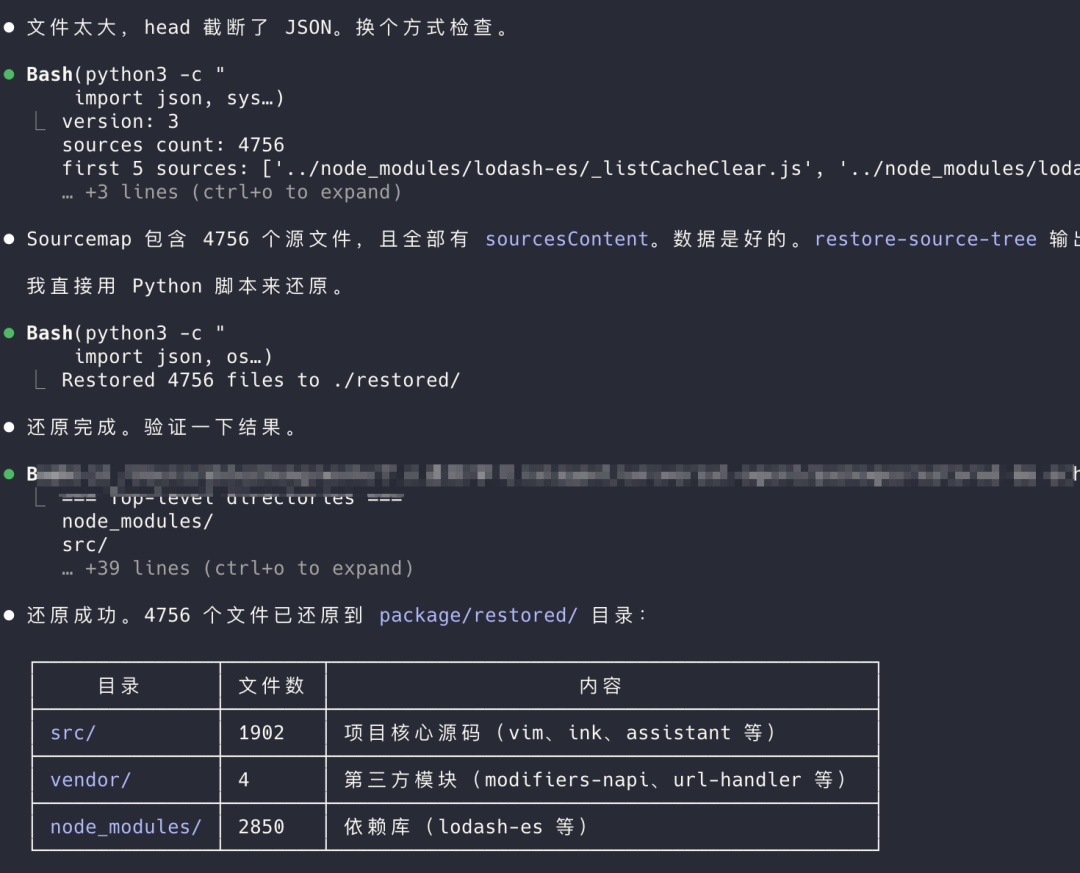Image resolution: width=1080 pixels, height=873 pixels.
Task: Expand the +3 lines collapsed output
Action: tap(231, 192)
